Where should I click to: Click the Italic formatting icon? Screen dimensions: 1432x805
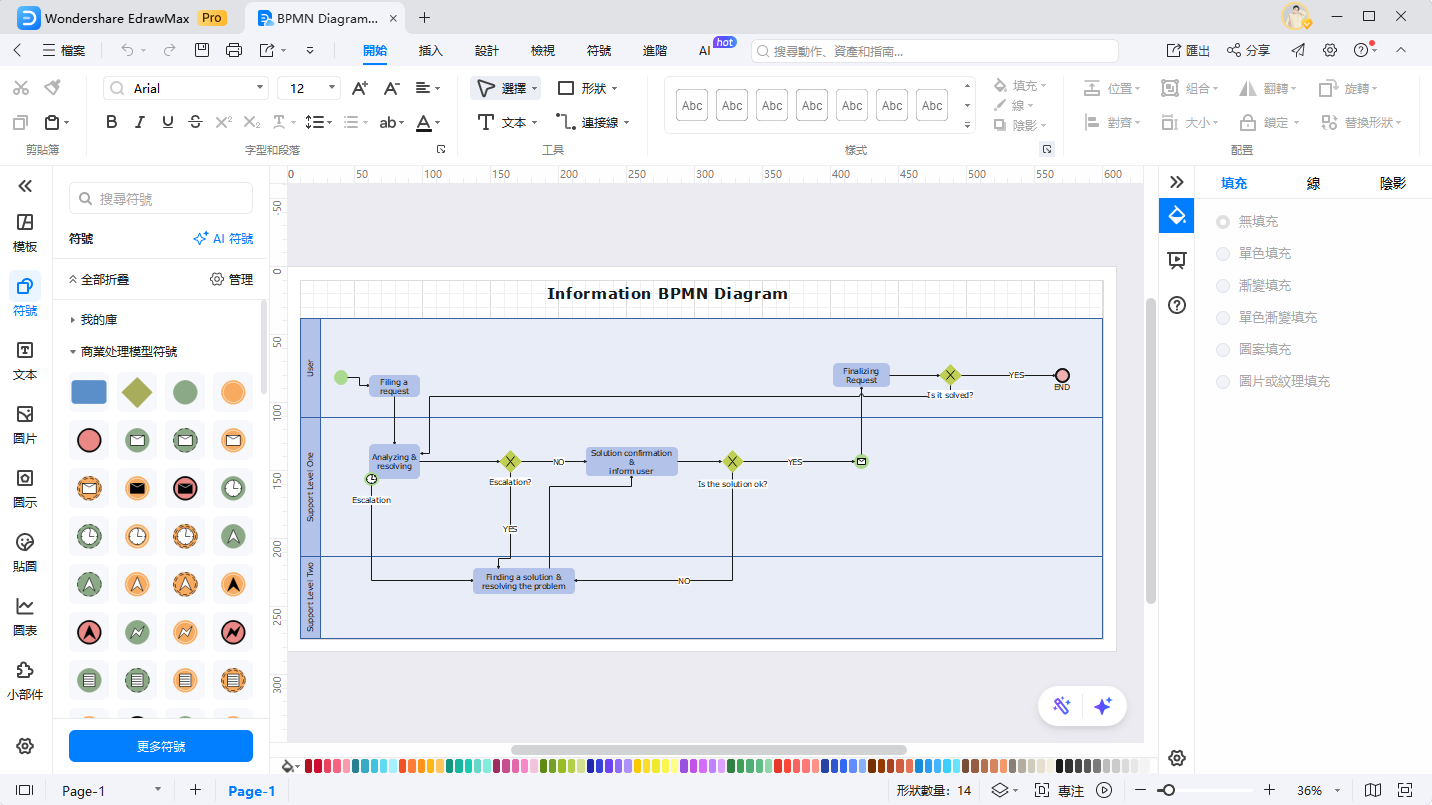140,122
